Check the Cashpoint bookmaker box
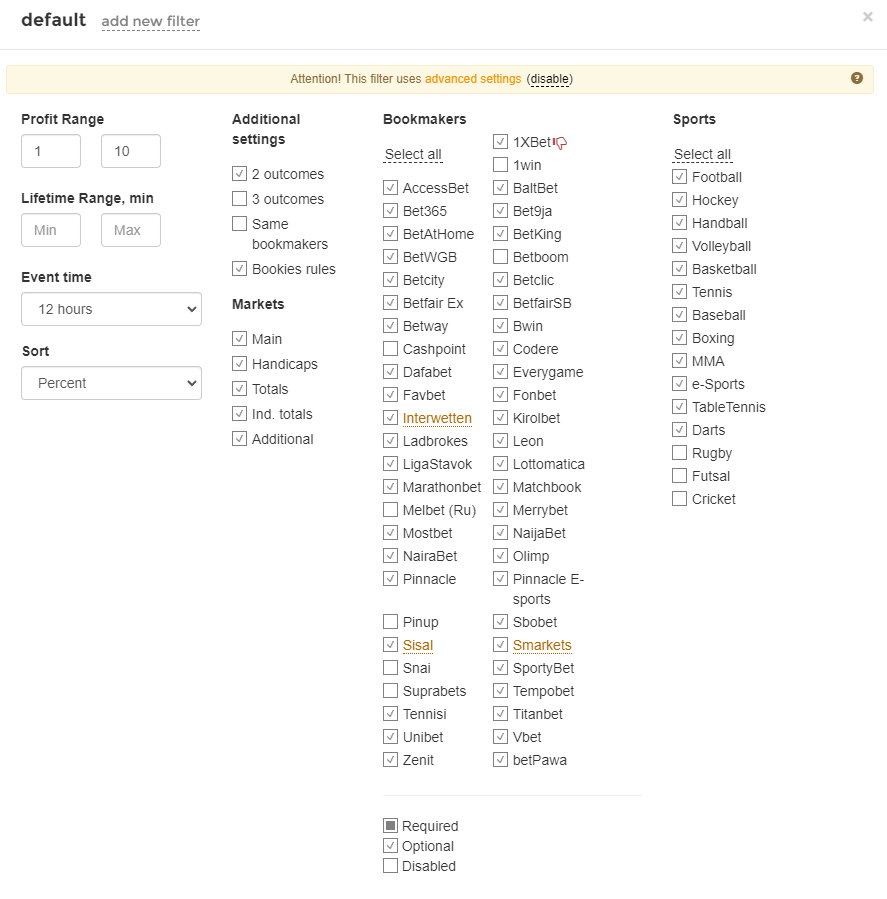Screen dimensions: 887x899 pyautogui.click(x=390, y=349)
